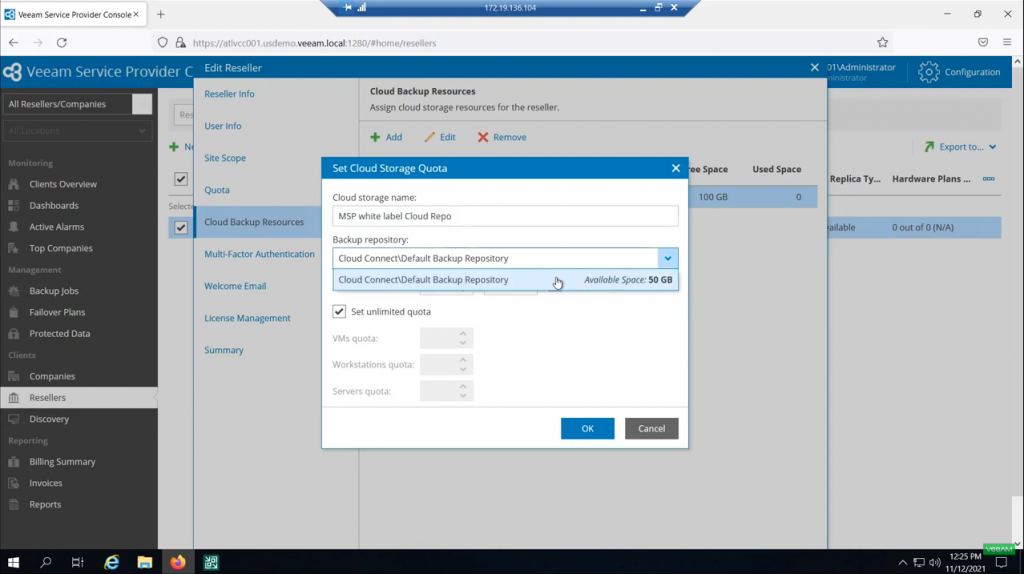Click the taskbar search icon
Screen dimensions: 1024x574
pyautogui.click(x=46, y=562)
